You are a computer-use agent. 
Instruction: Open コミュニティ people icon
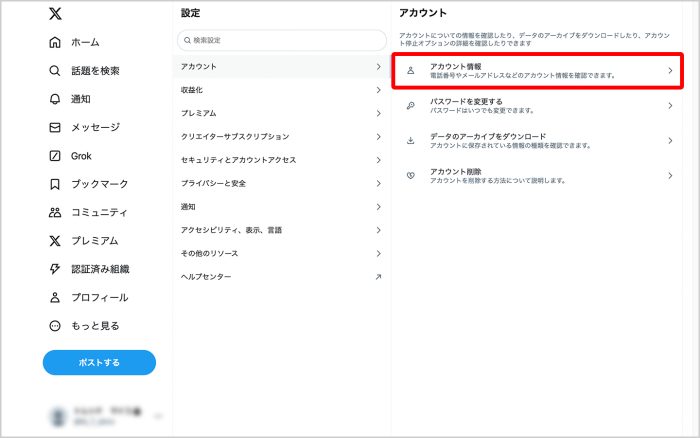pos(55,212)
